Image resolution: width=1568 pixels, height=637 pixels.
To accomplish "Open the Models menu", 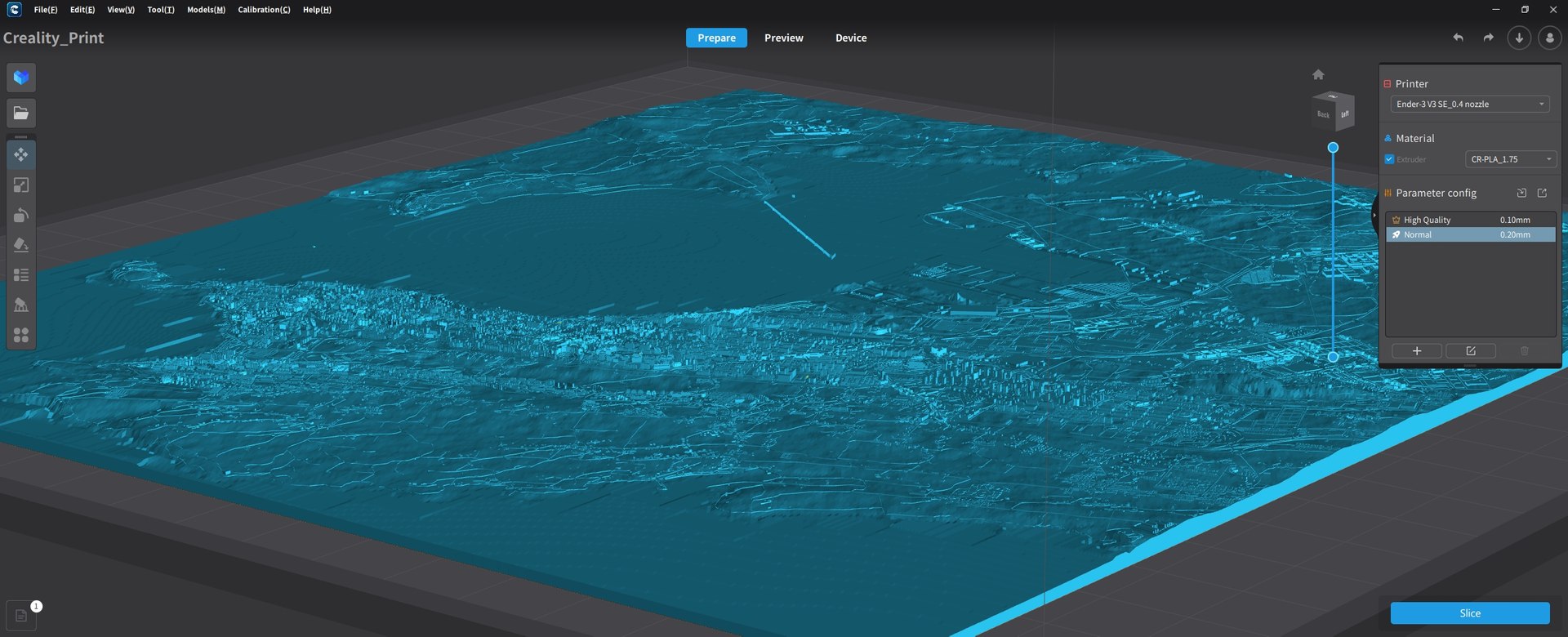I will click(x=206, y=10).
